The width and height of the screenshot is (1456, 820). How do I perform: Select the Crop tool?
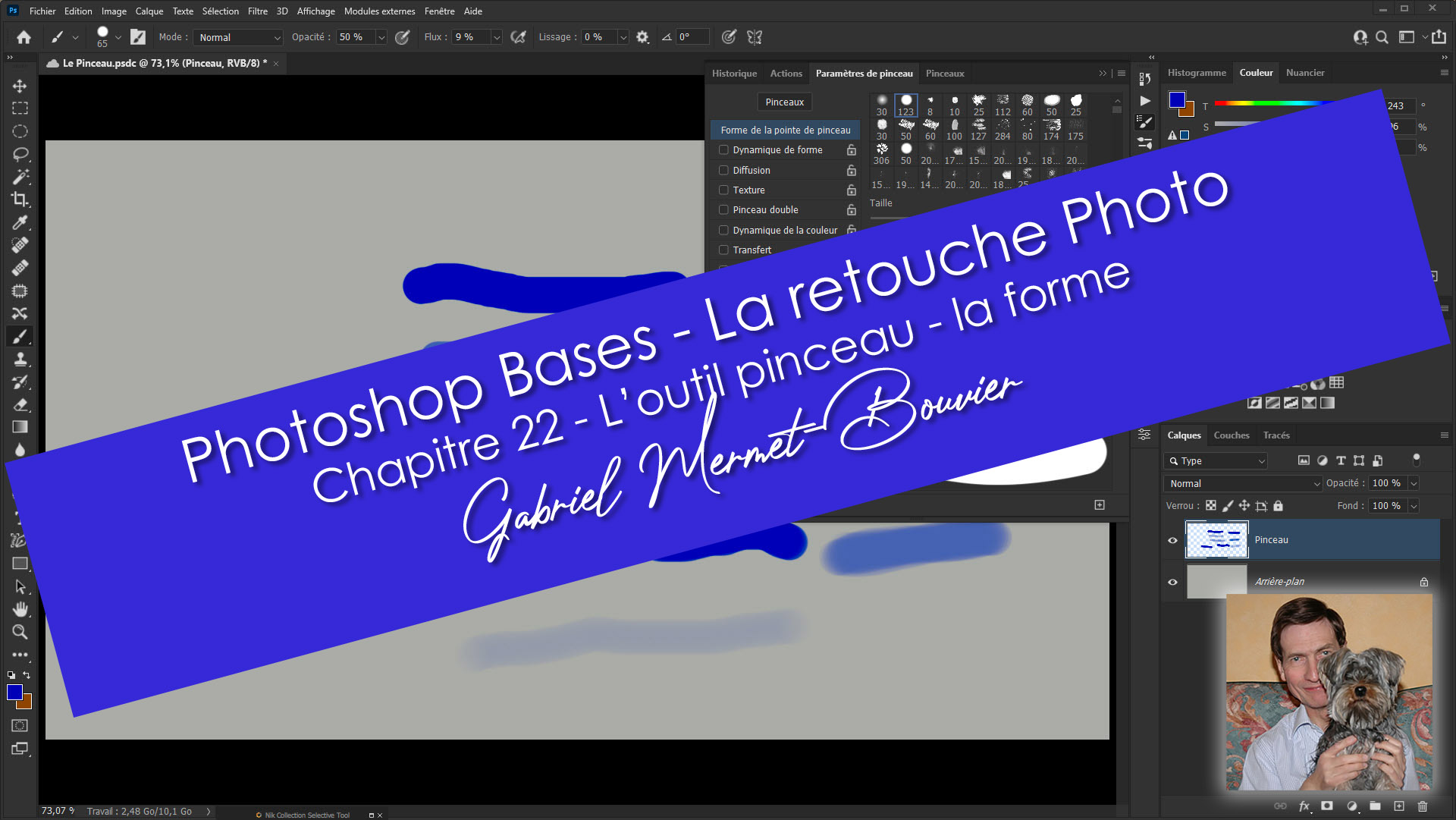pos(20,200)
